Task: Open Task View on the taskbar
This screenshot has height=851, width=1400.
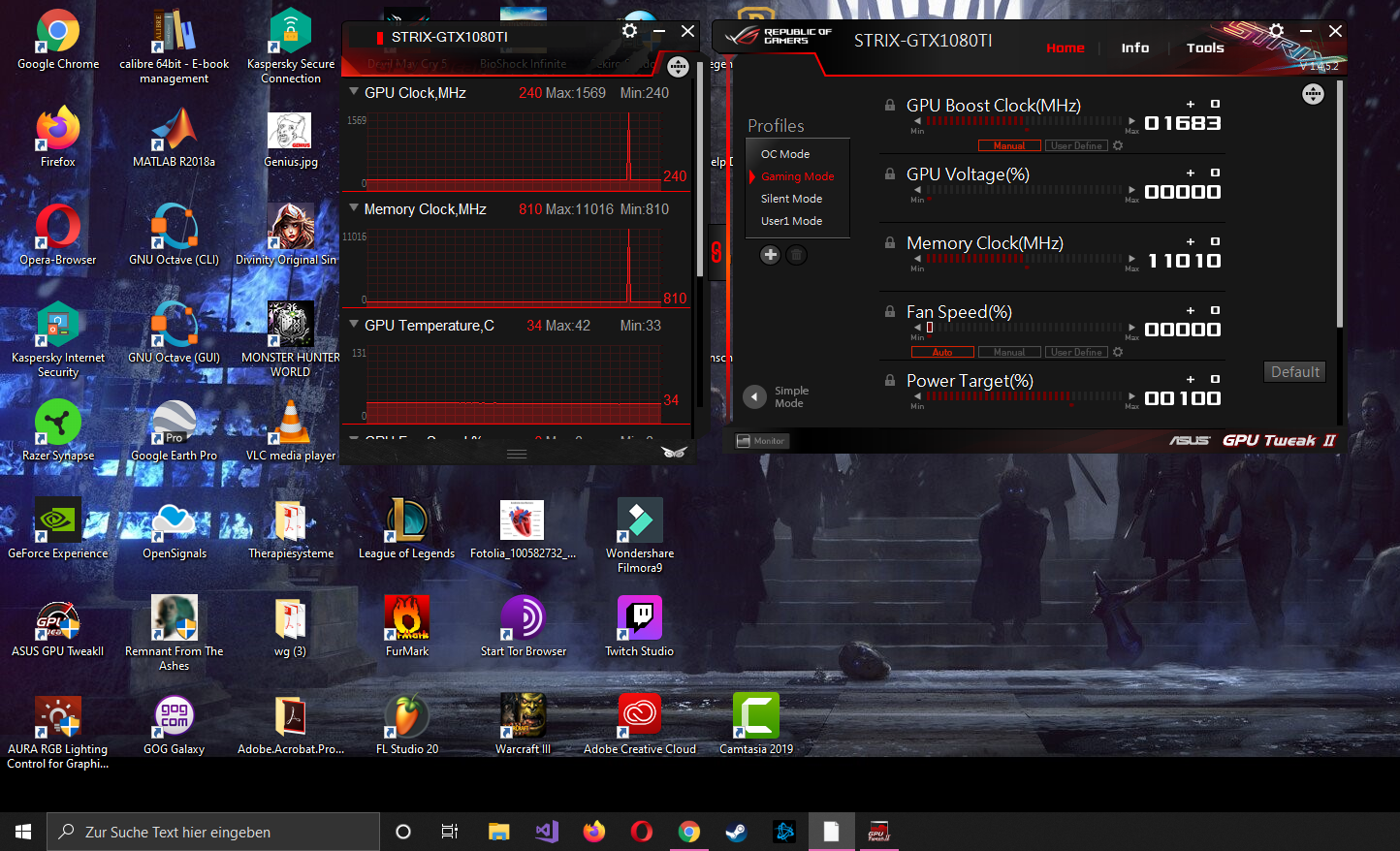Action: click(450, 832)
